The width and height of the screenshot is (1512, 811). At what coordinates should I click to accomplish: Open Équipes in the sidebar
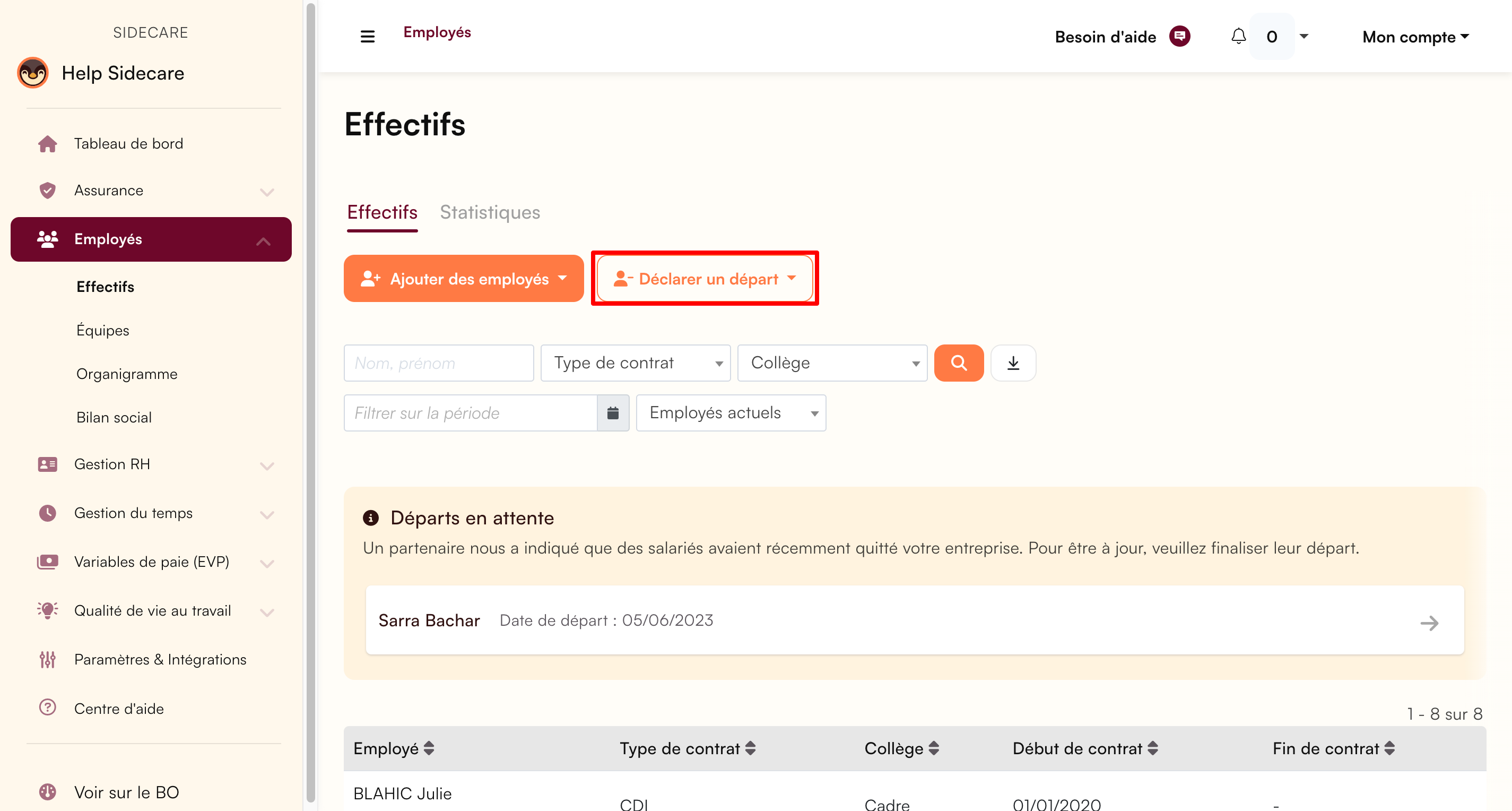103,330
